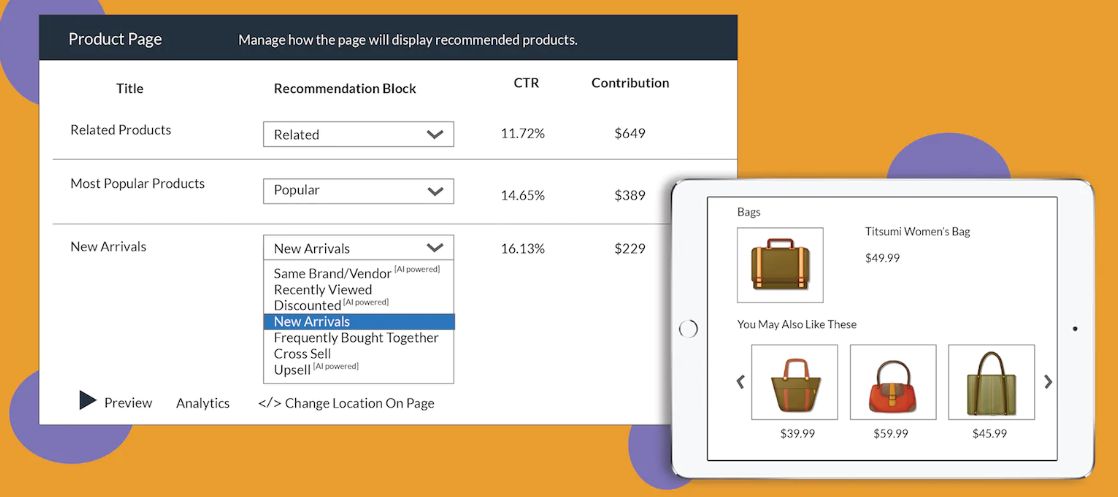The image size is (1118, 497).
Task: Click the tablet carousel previous arrow
Action: pyautogui.click(x=740, y=381)
